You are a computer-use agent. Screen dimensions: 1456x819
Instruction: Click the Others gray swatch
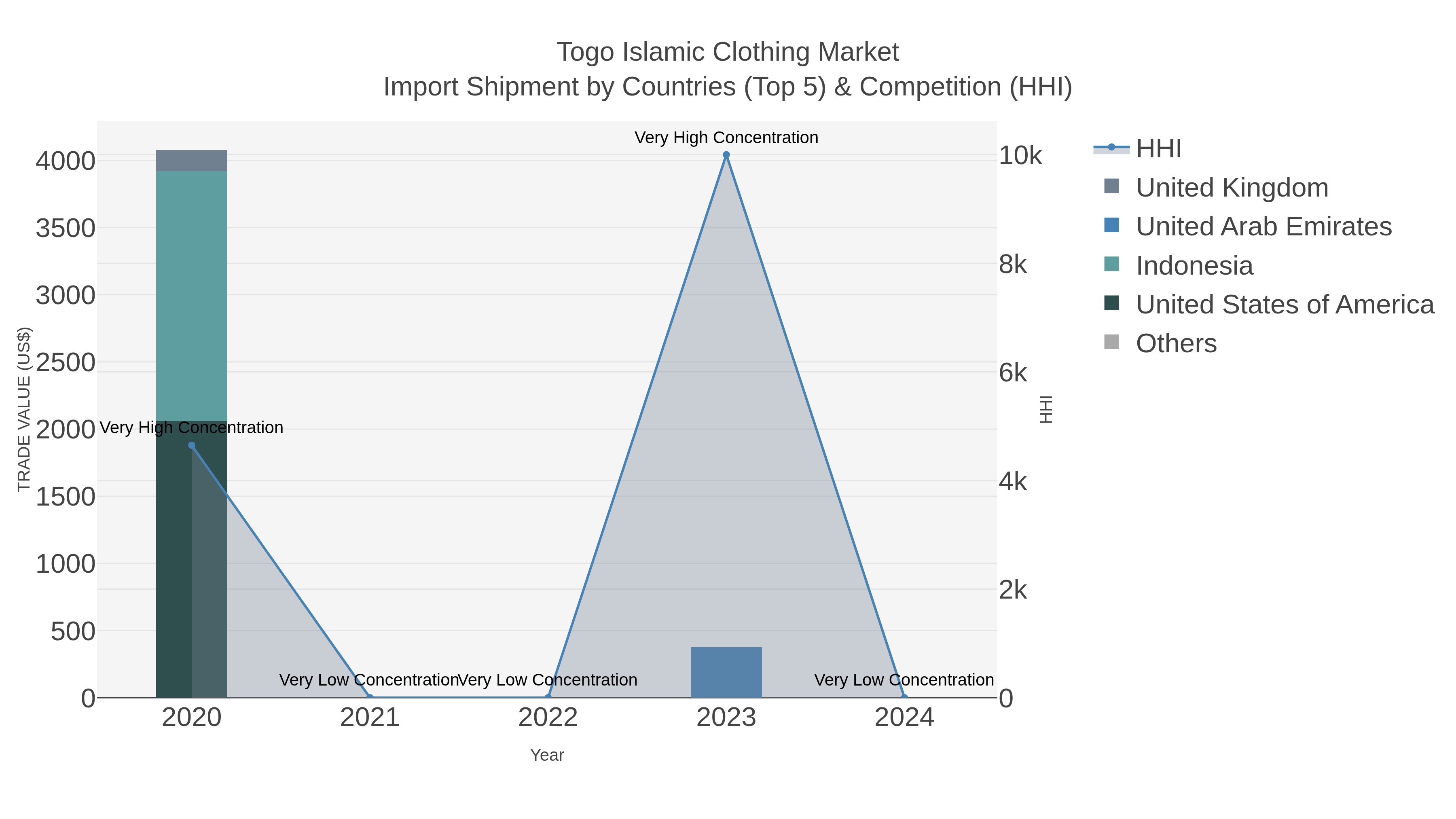pyautogui.click(x=1111, y=342)
